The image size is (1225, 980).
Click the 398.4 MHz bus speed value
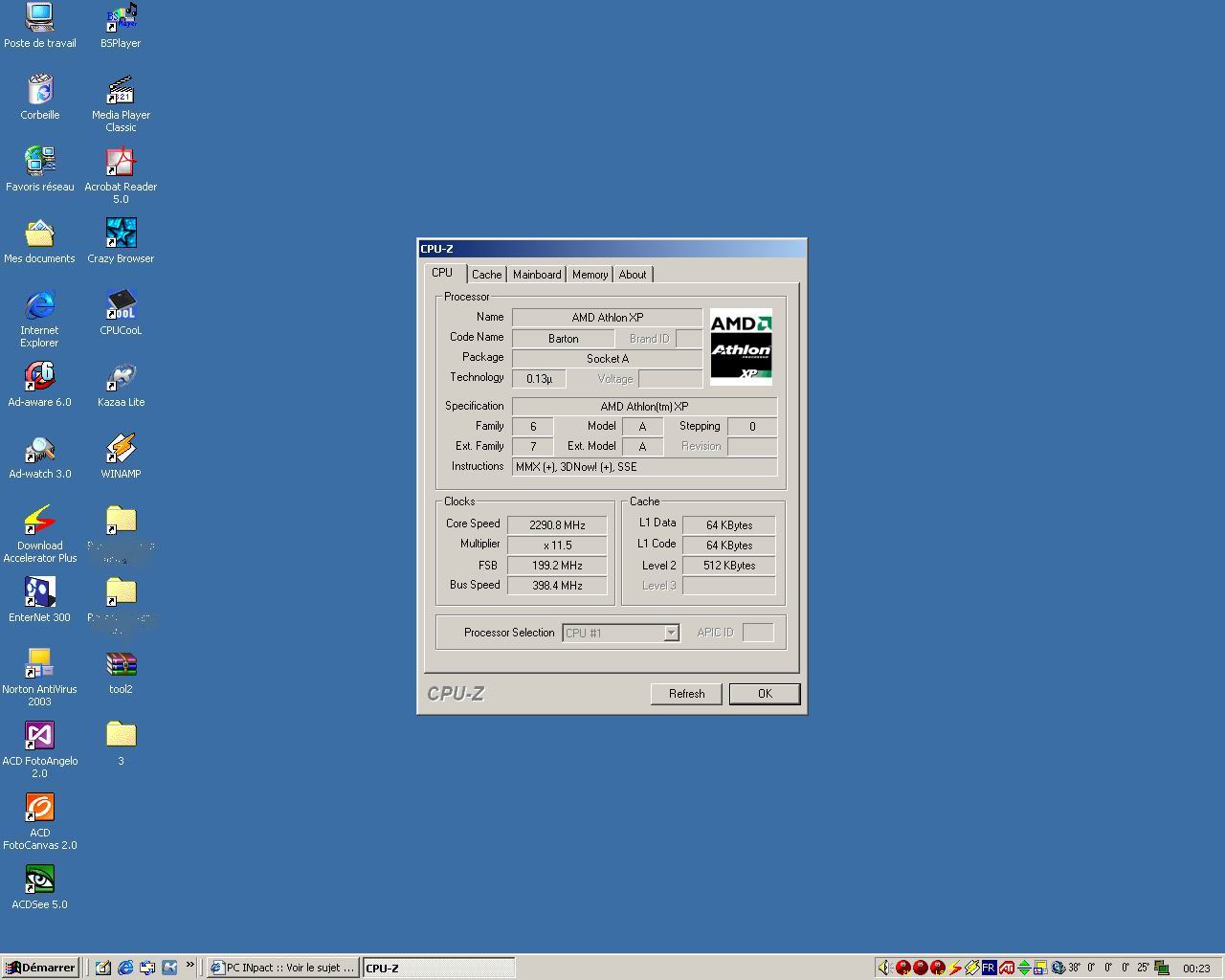[x=557, y=586]
